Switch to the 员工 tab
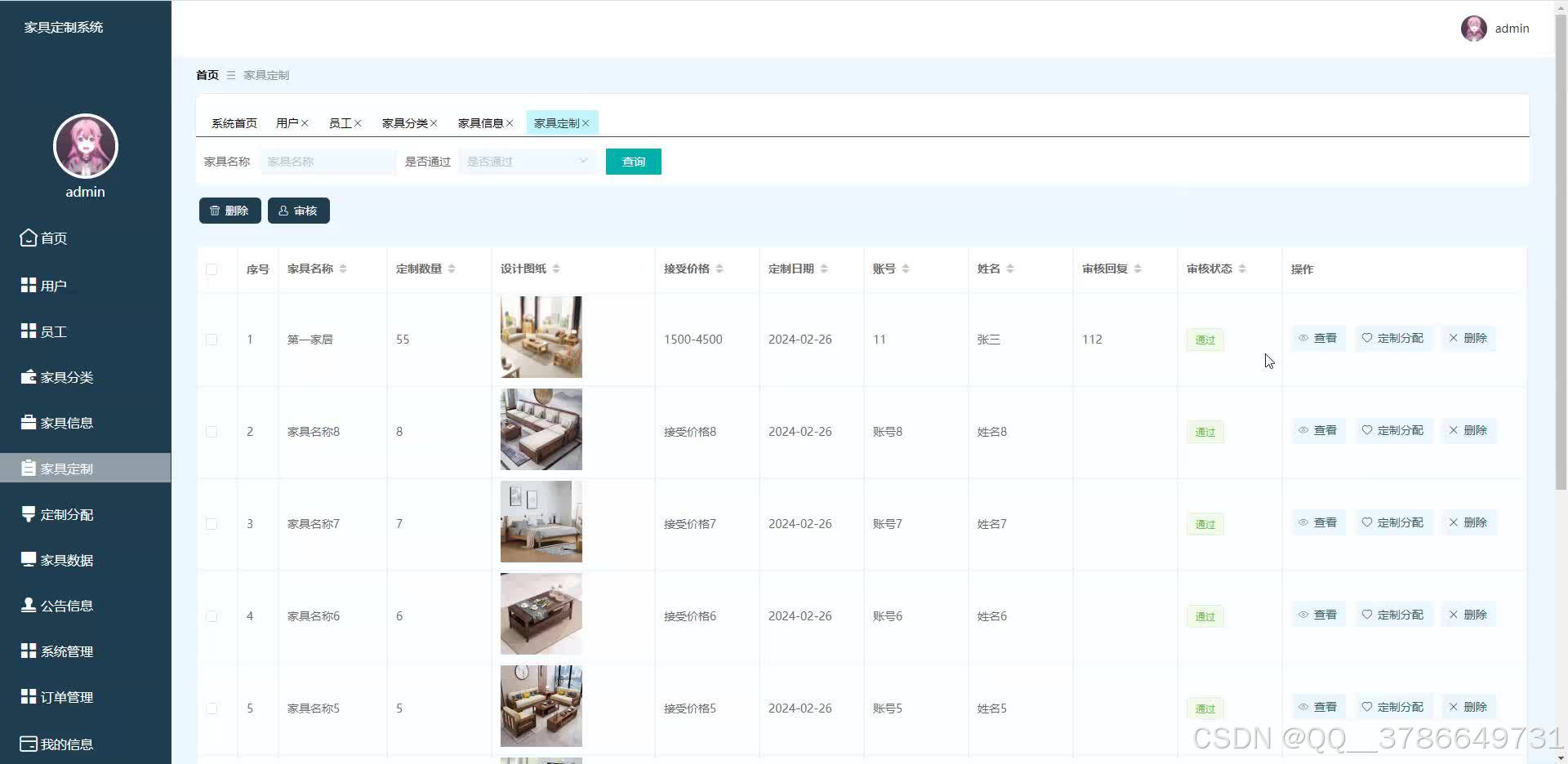 tap(339, 122)
